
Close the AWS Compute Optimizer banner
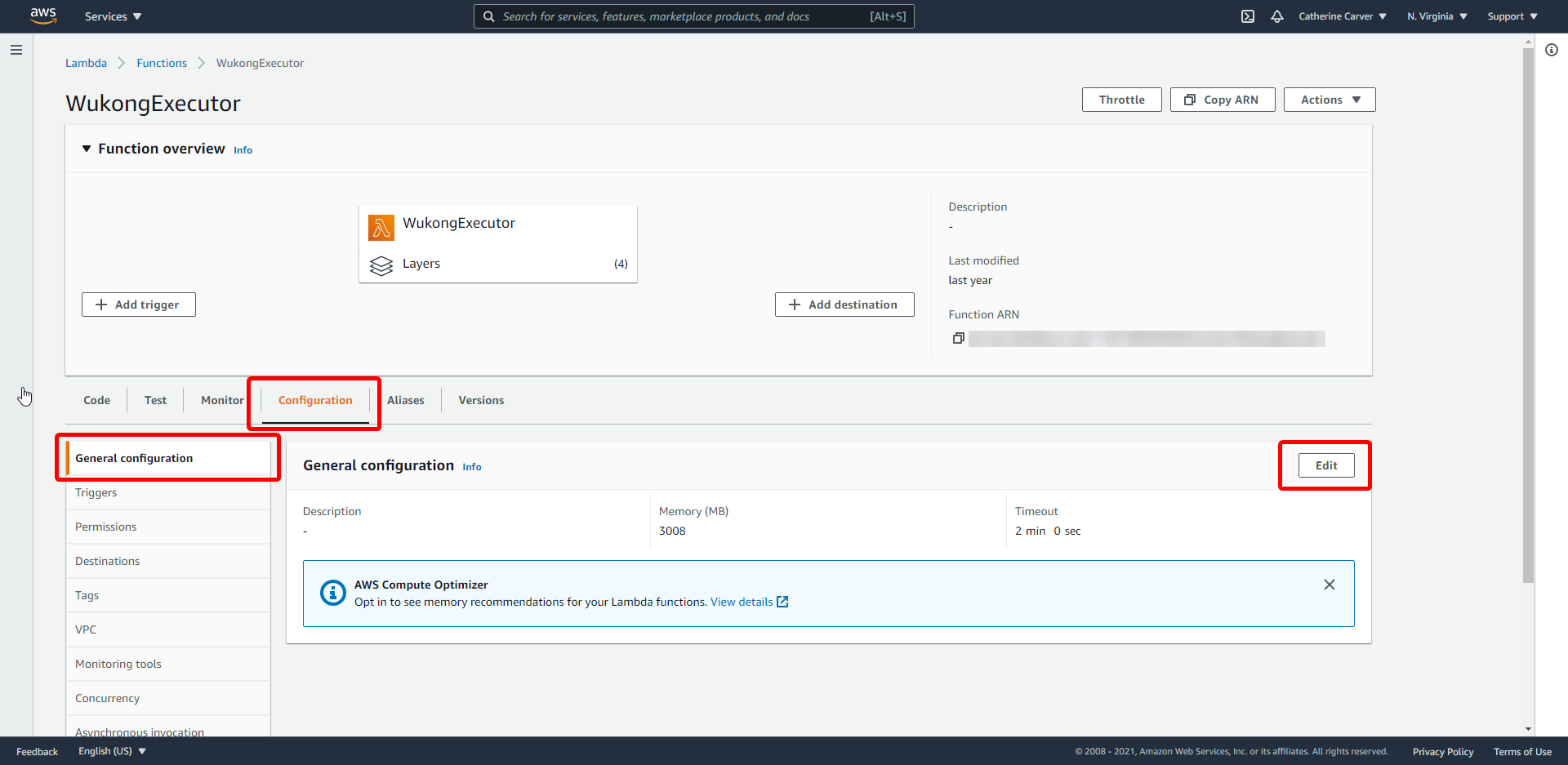tap(1330, 585)
